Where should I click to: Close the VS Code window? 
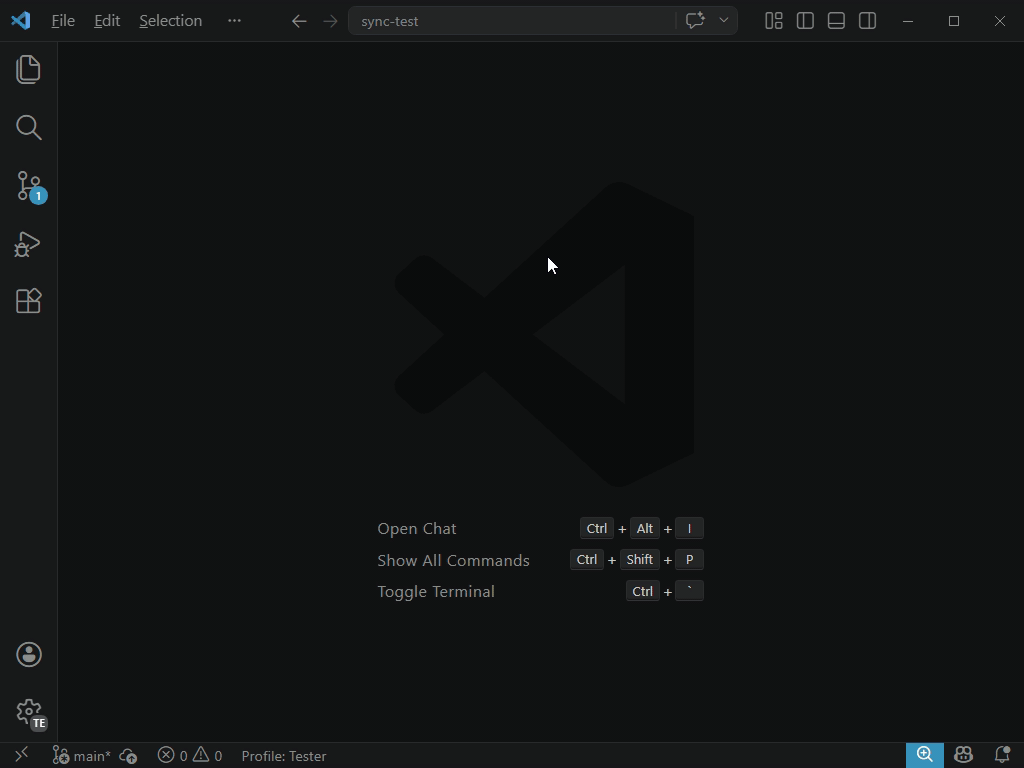(x=1000, y=21)
